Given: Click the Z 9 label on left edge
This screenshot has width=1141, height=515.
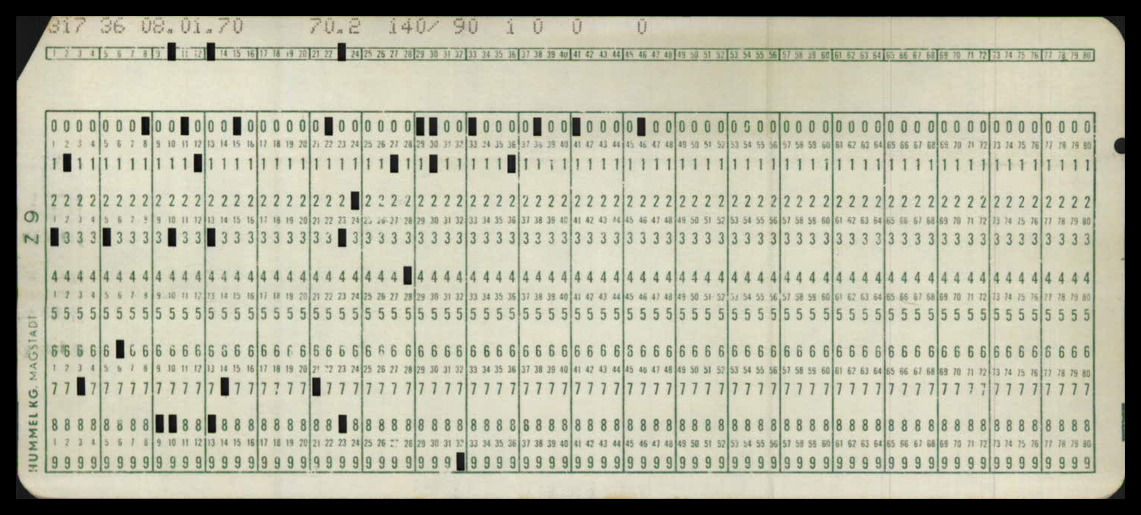Looking at the screenshot, I should pos(30,233).
